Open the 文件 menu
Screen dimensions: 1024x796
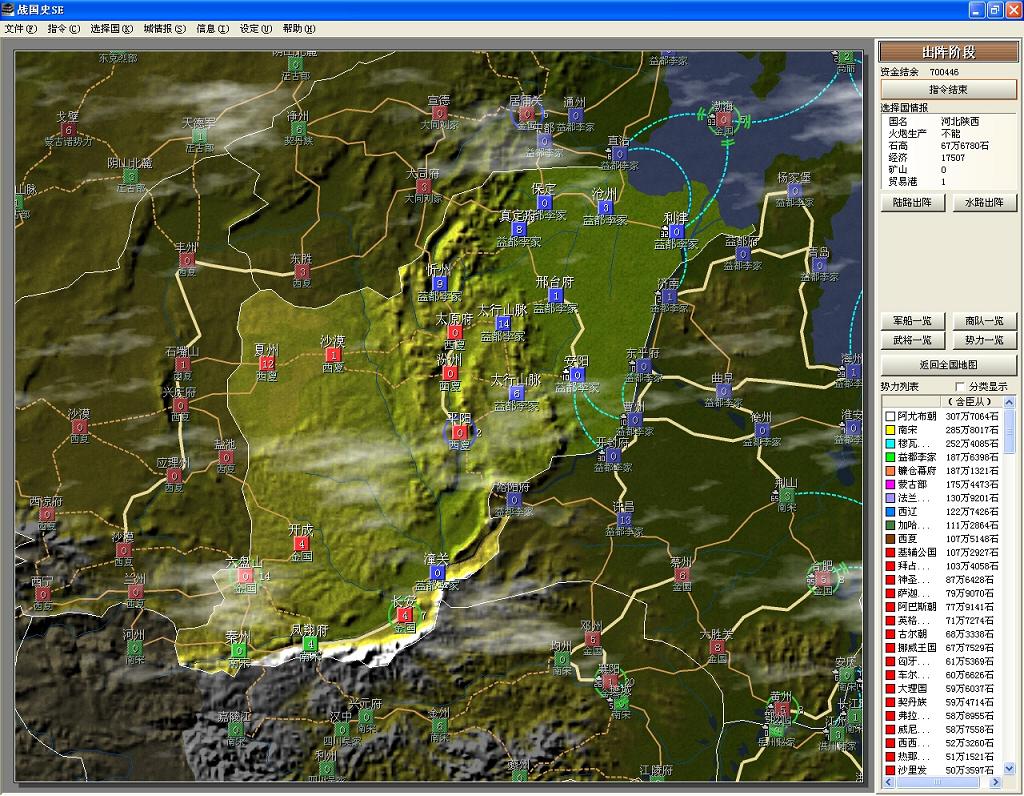click(x=20, y=29)
